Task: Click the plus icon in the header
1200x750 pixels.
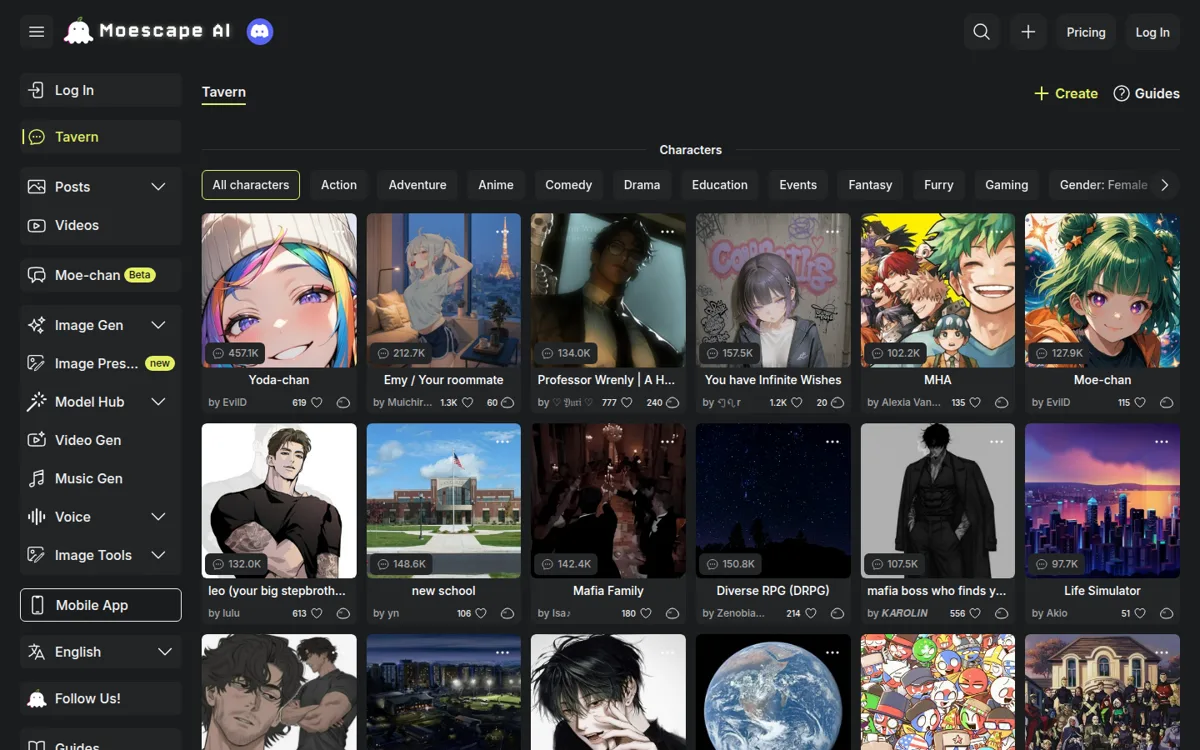Action: (1028, 32)
